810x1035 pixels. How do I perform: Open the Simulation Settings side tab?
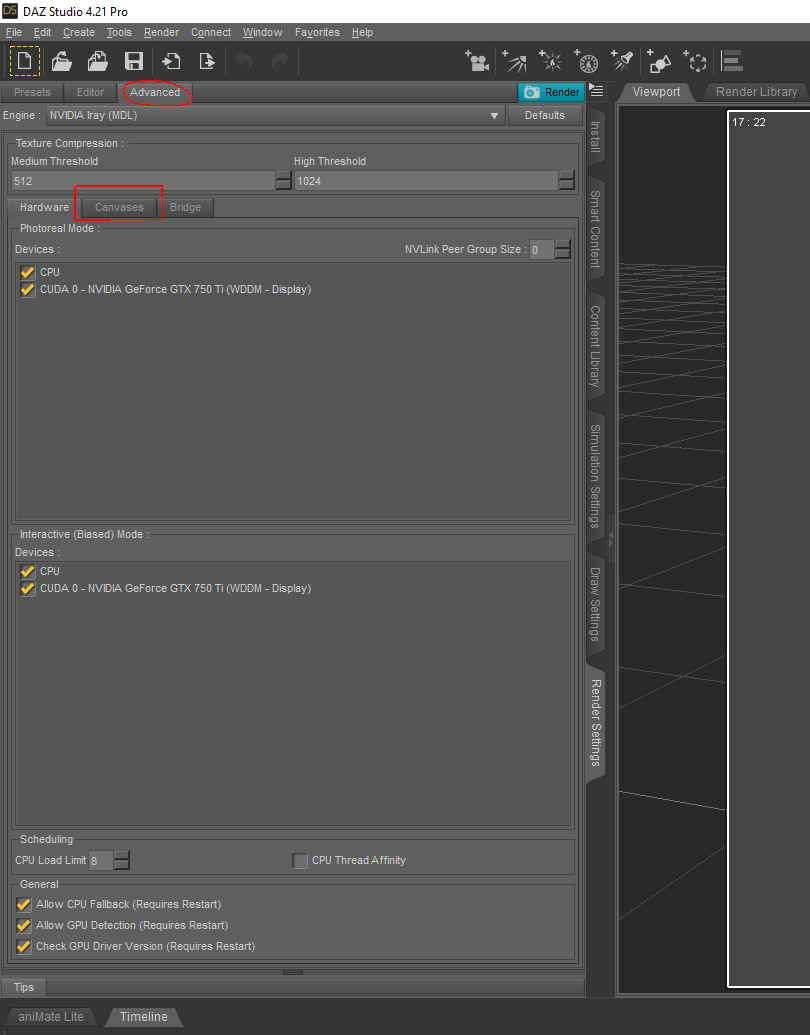point(595,476)
